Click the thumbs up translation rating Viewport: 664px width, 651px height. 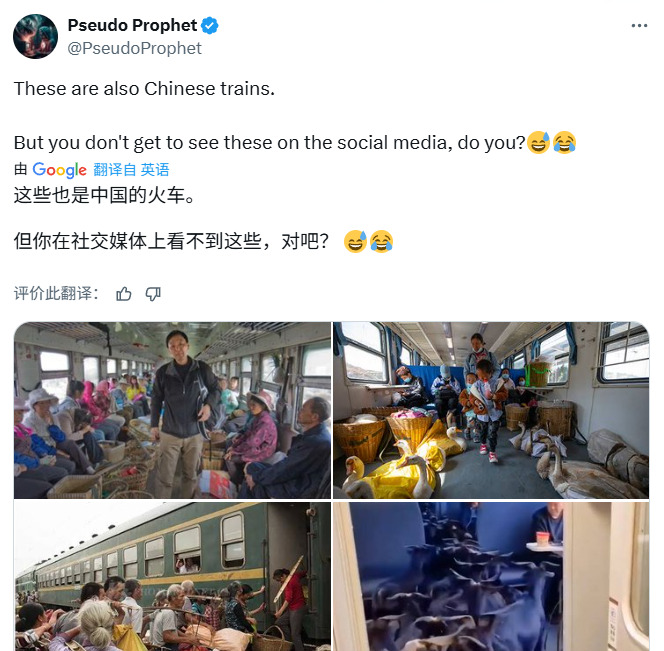coord(124,294)
